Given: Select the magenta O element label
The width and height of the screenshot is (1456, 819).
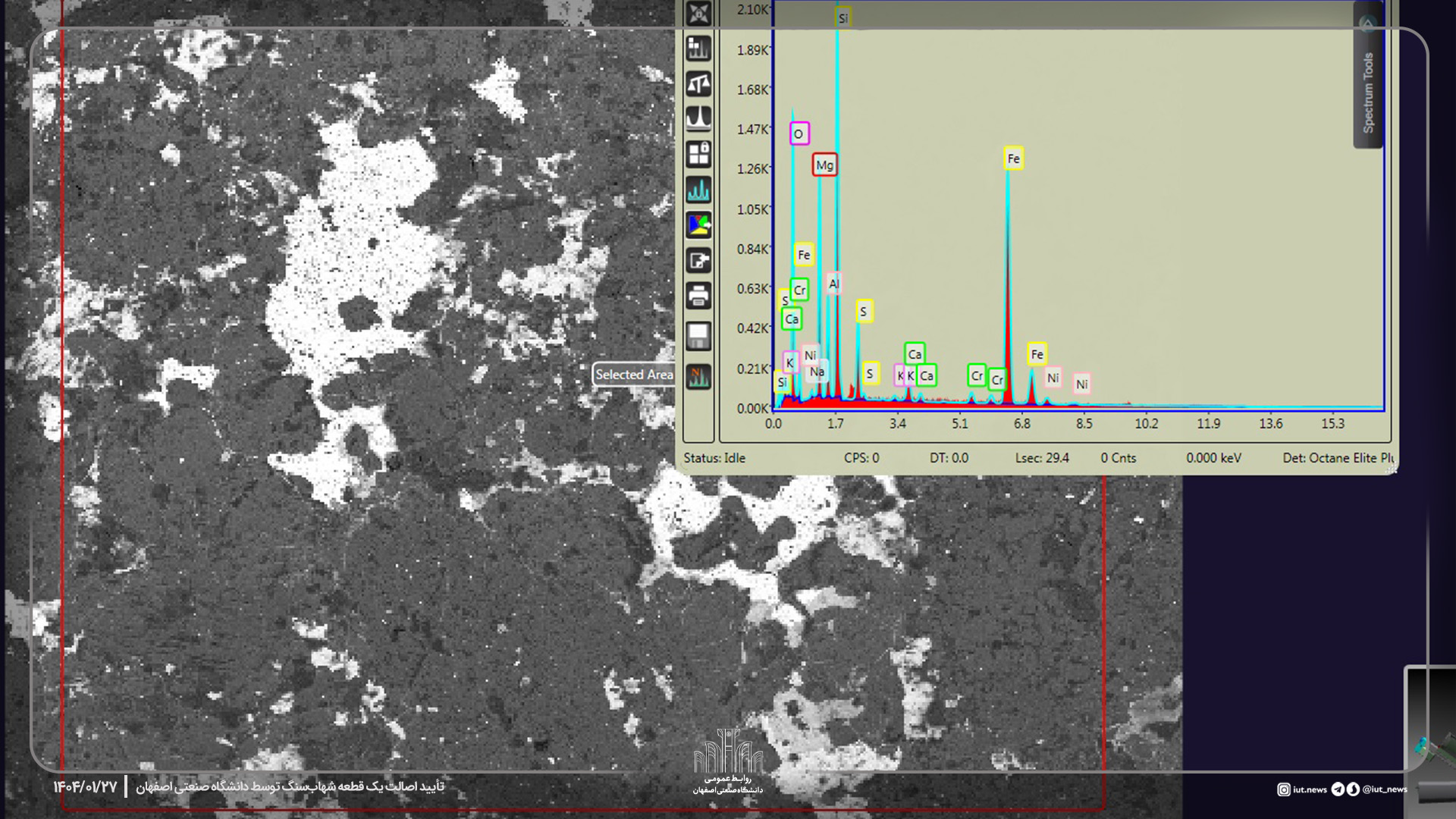Looking at the screenshot, I should tap(799, 133).
